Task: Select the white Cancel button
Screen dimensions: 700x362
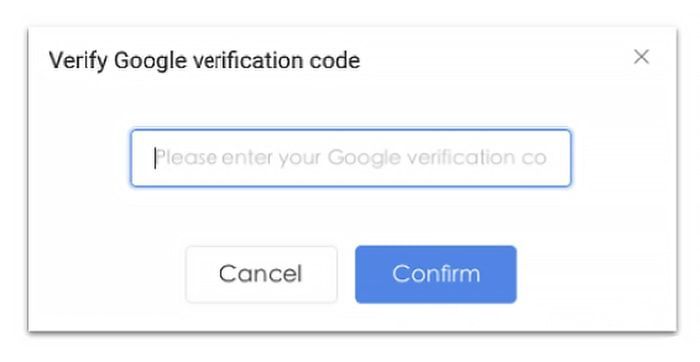Action: 261,274
